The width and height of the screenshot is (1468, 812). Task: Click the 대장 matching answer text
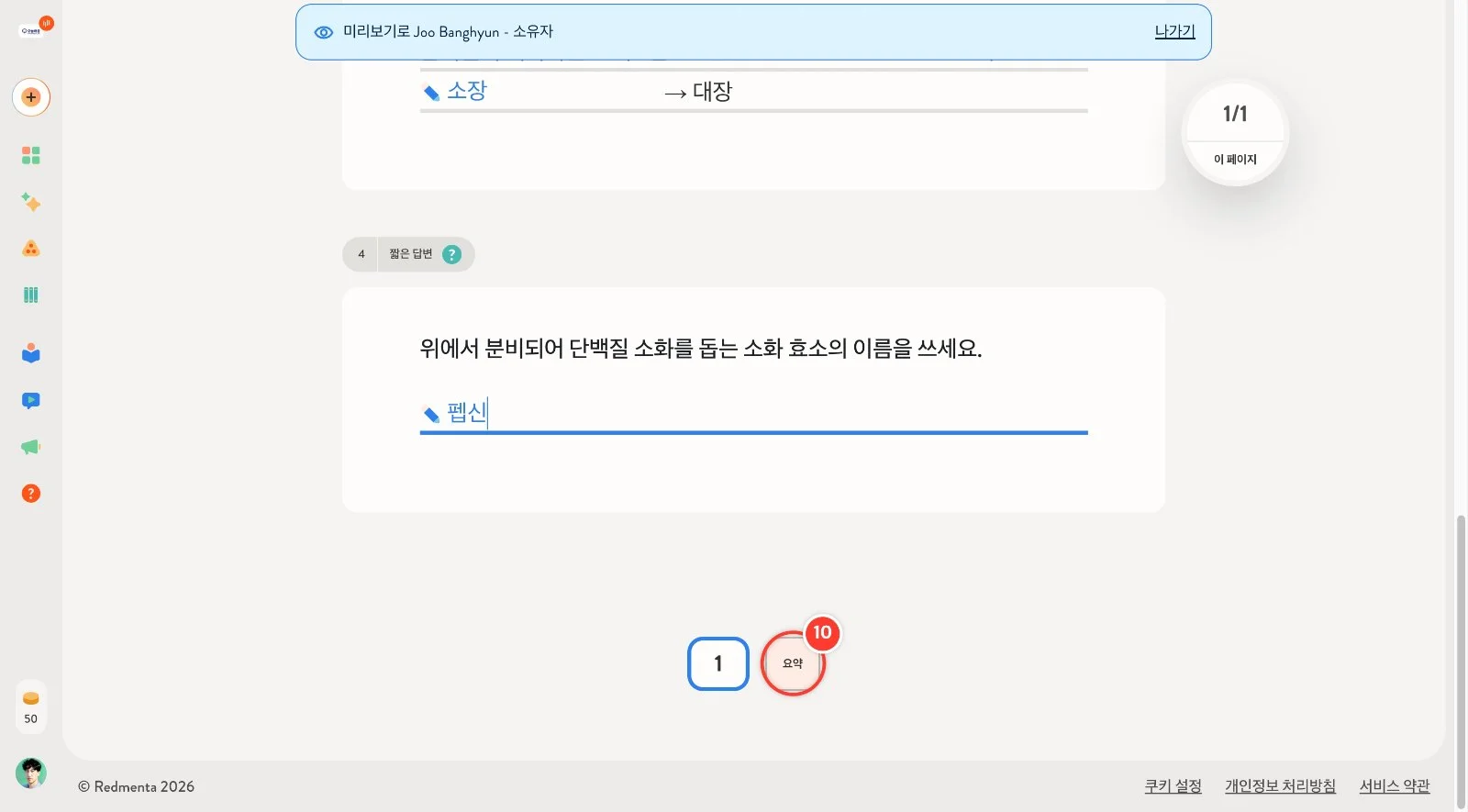point(712,92)
